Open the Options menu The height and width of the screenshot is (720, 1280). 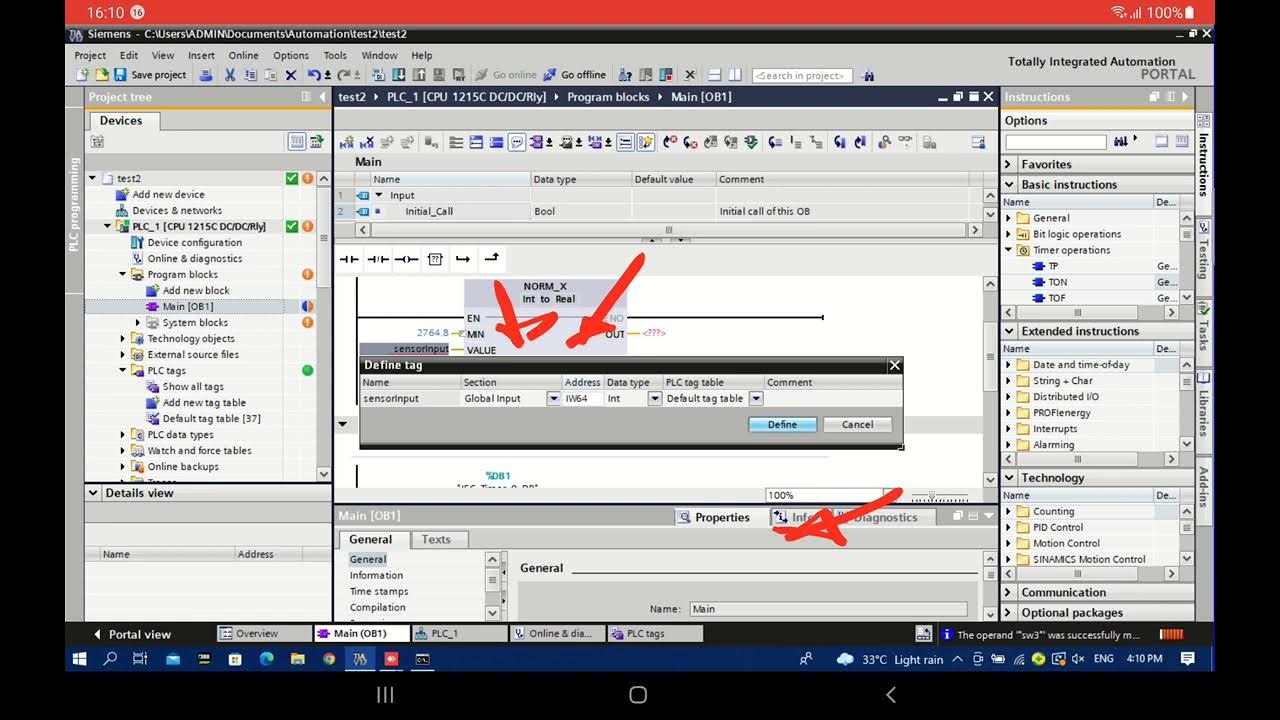pyautogui.click(x=291, y=55)
